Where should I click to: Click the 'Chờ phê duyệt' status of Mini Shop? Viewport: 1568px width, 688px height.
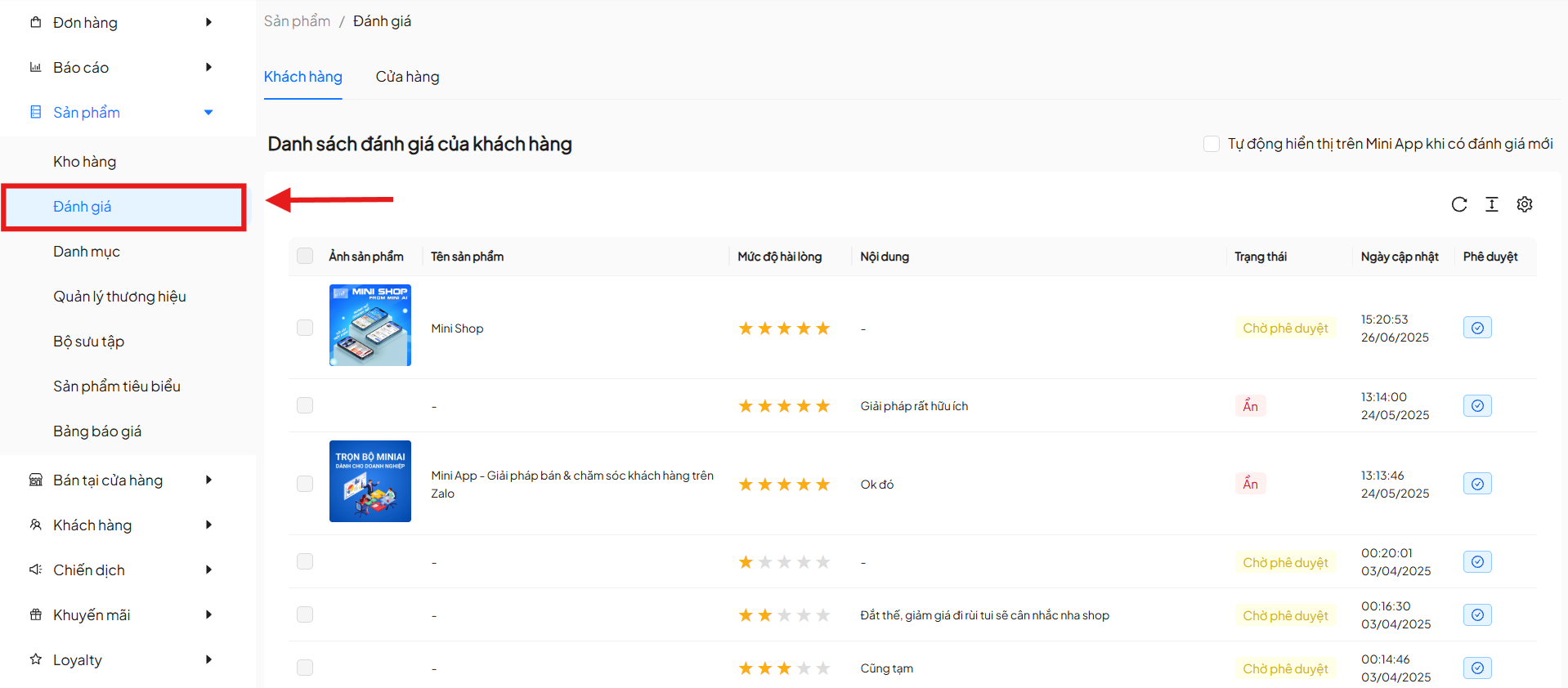click(x=1284, y=328)
